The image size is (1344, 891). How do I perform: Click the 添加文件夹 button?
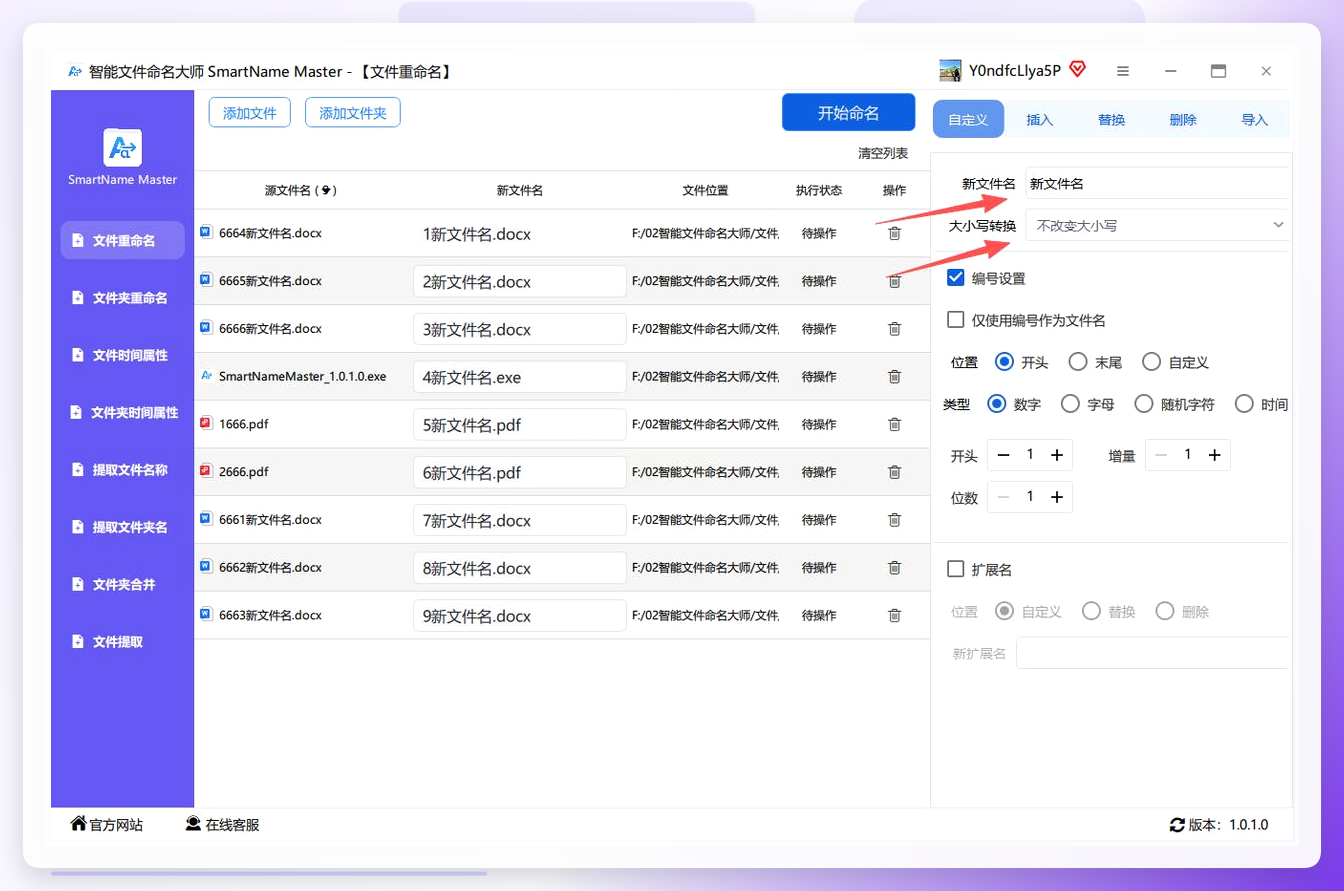353,113
